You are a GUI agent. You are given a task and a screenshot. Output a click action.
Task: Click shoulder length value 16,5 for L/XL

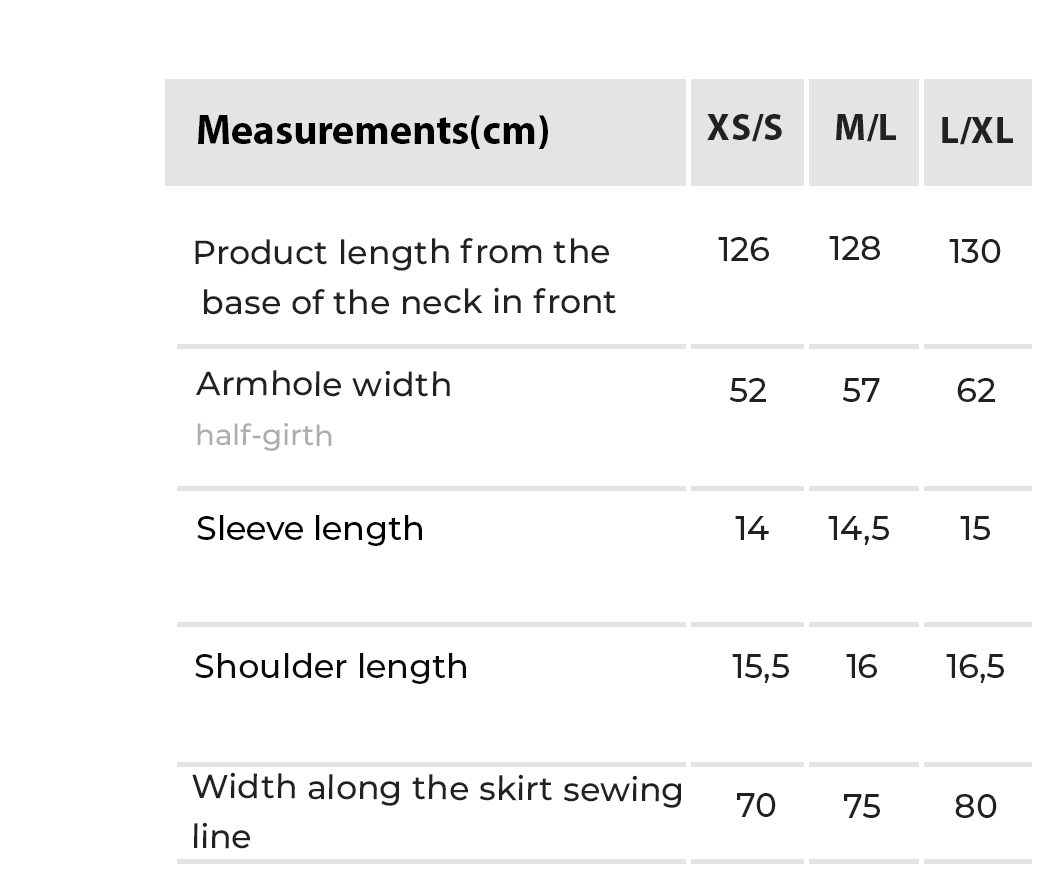(x=976, y=667)
